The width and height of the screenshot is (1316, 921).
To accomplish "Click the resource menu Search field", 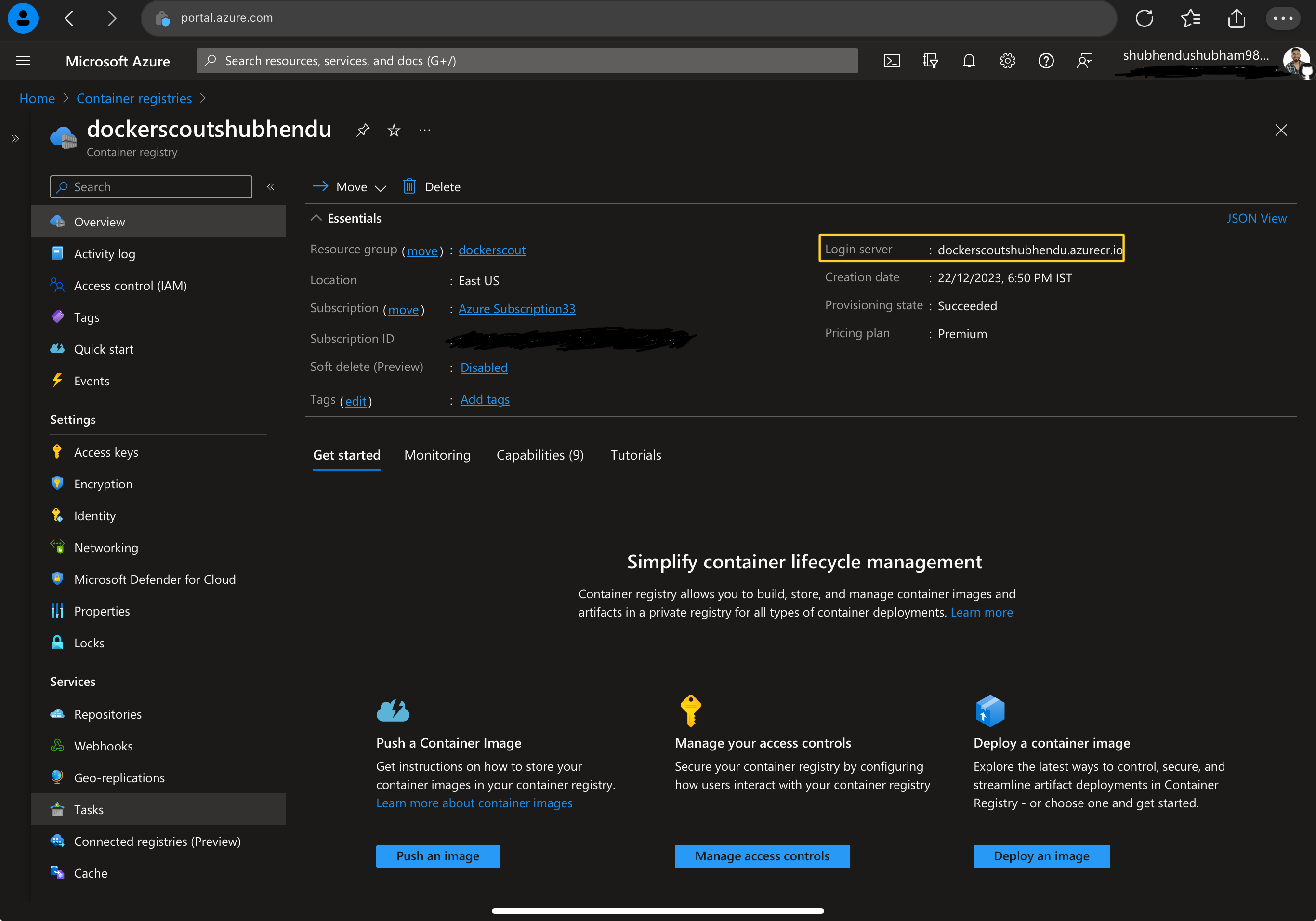I will 151,187.
